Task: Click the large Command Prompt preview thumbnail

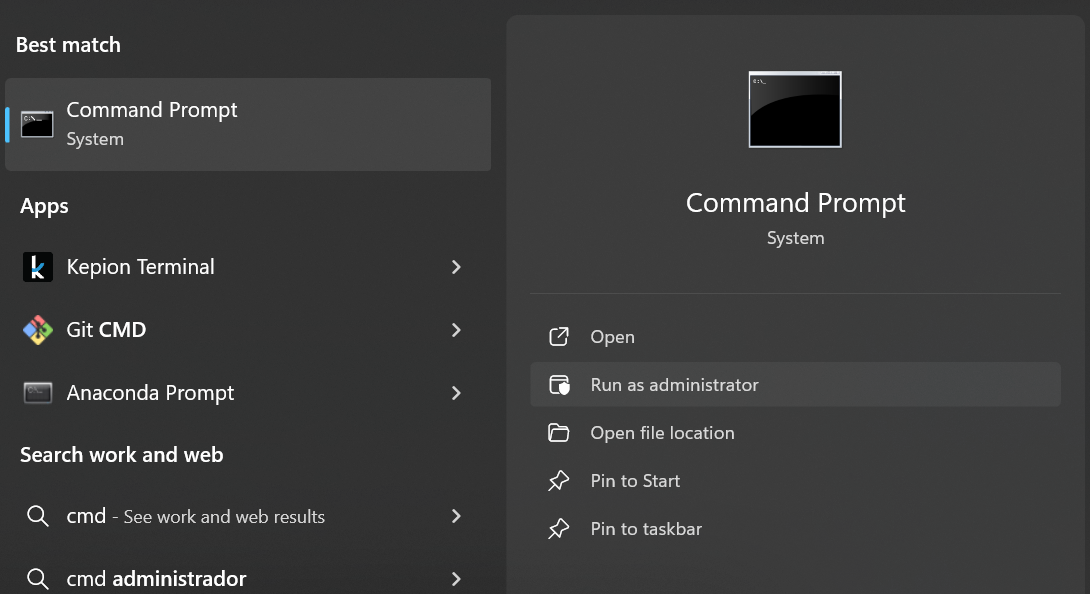Action: [795, 109]
